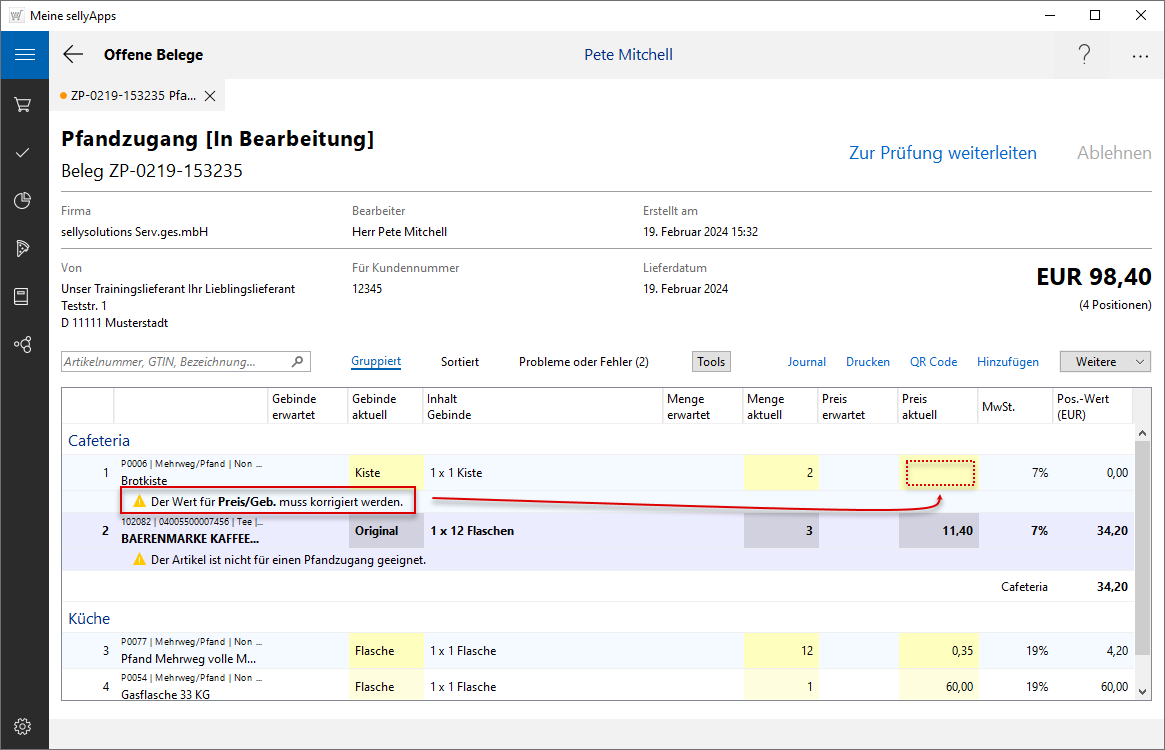Image resolution: width=1165 pixels, height=750 pixels.
Task: Expand the Weitere dropdown
Action: tap(1105, 362)
